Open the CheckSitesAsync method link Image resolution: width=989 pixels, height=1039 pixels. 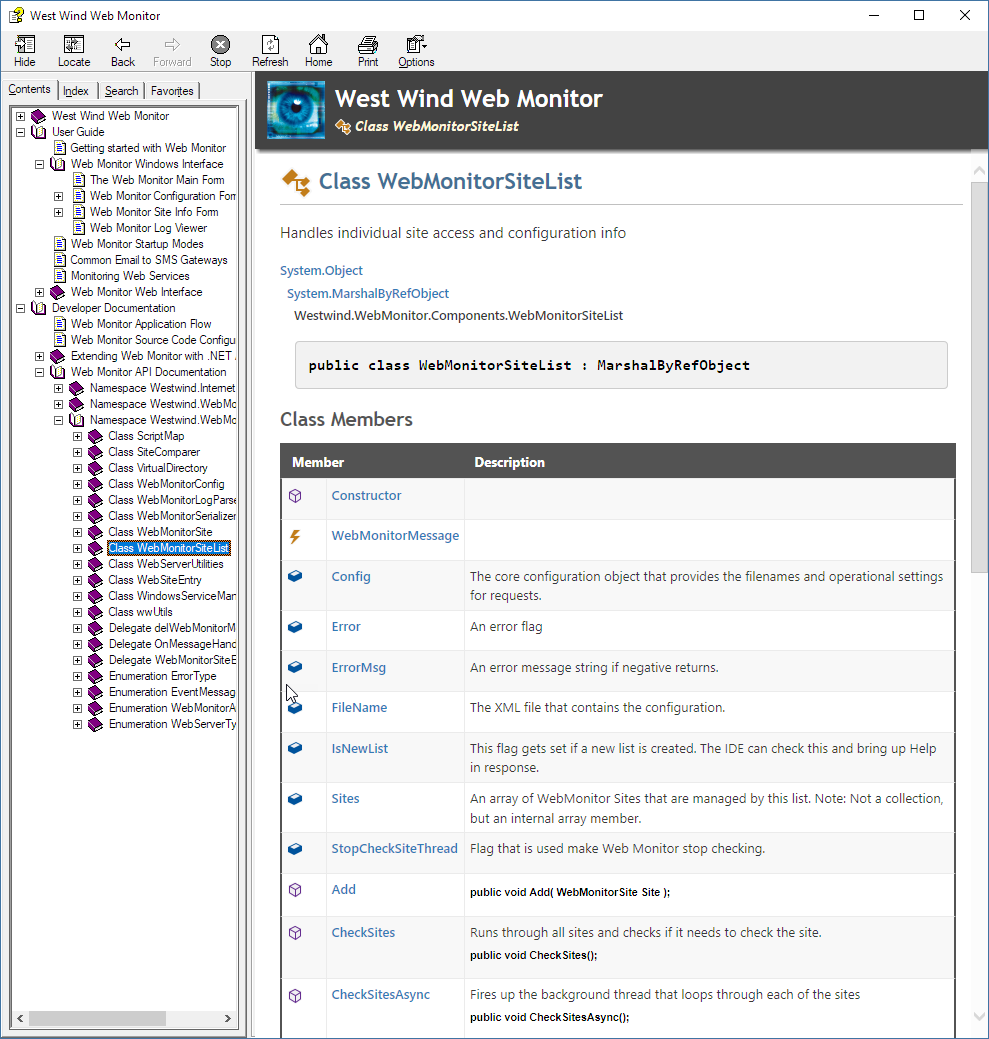click(380, 995)
